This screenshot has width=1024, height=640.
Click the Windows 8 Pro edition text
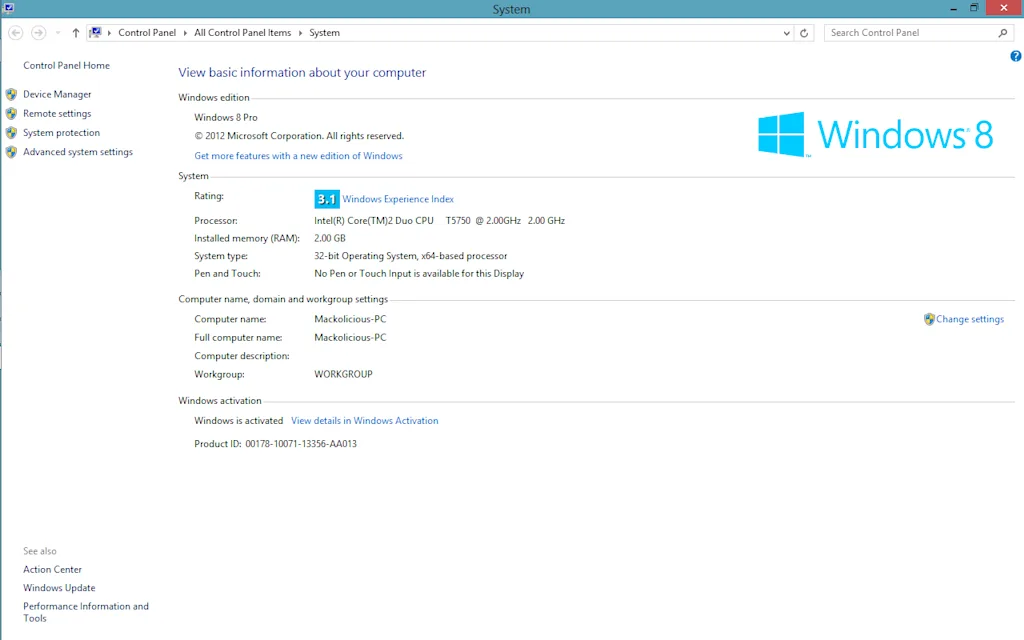226,118
